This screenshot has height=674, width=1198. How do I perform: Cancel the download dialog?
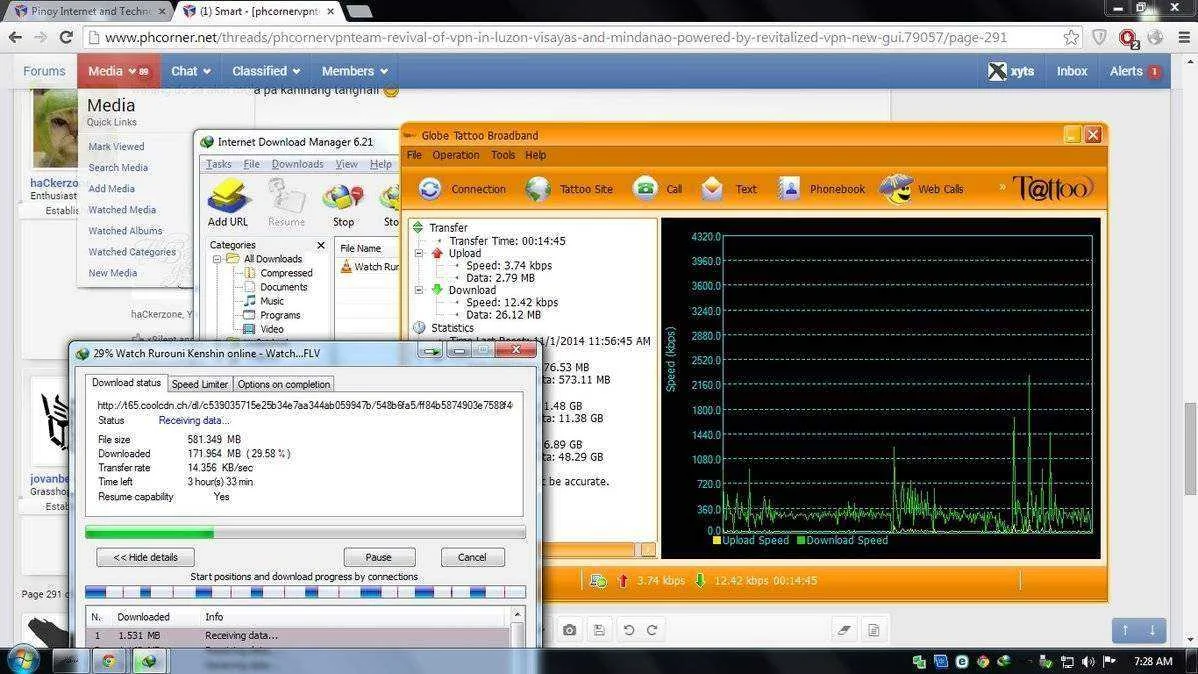click(x=472, y=557)
